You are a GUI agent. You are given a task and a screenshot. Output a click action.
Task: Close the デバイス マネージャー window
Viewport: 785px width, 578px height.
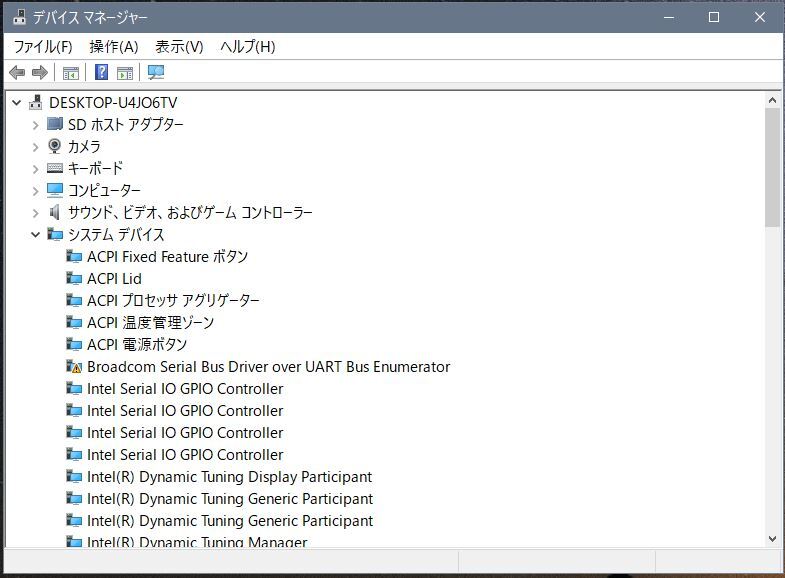click(759, 17)
